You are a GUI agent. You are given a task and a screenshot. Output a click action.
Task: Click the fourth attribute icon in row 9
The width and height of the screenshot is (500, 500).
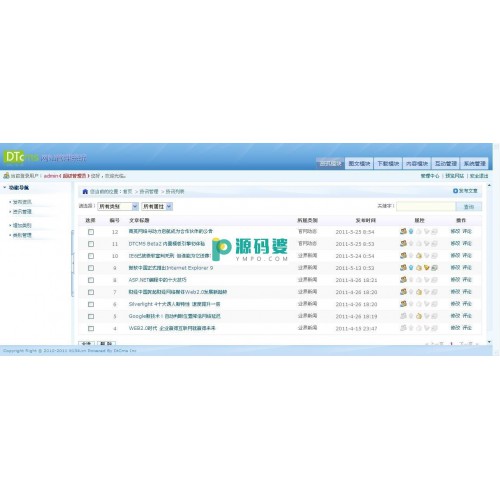click(427, 267)
